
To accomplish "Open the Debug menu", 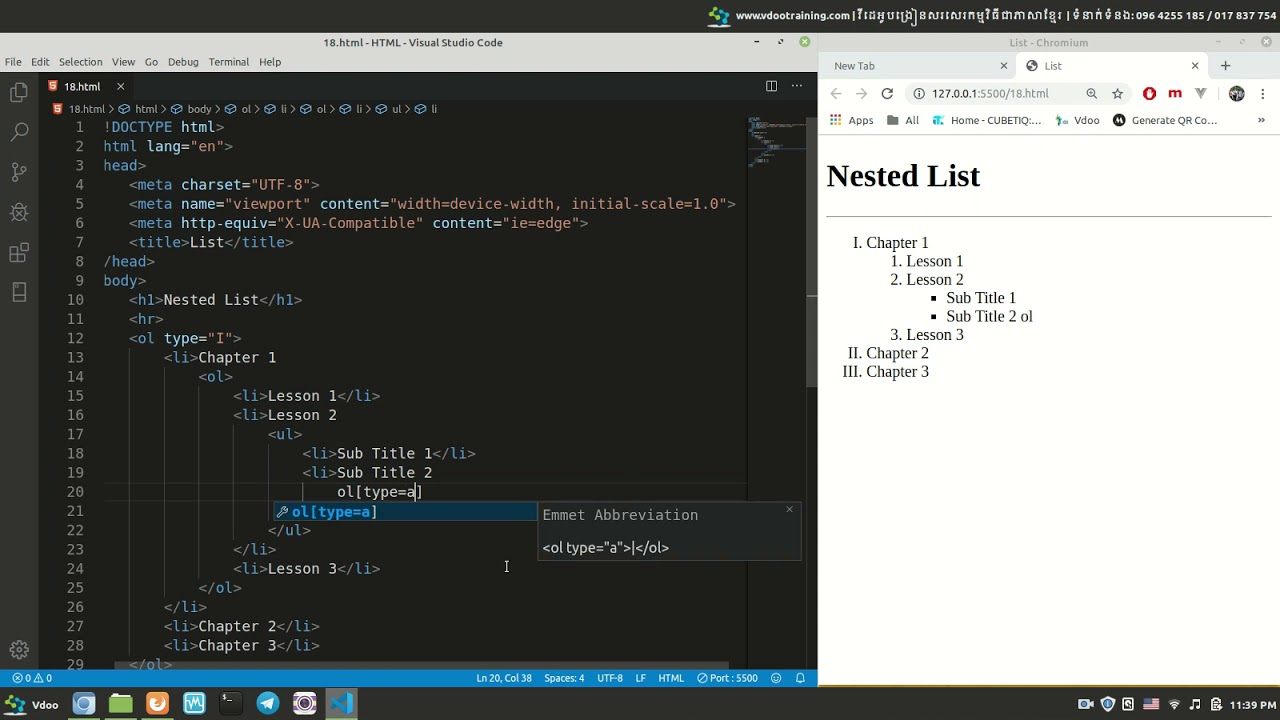I will [x=183, y=62].
